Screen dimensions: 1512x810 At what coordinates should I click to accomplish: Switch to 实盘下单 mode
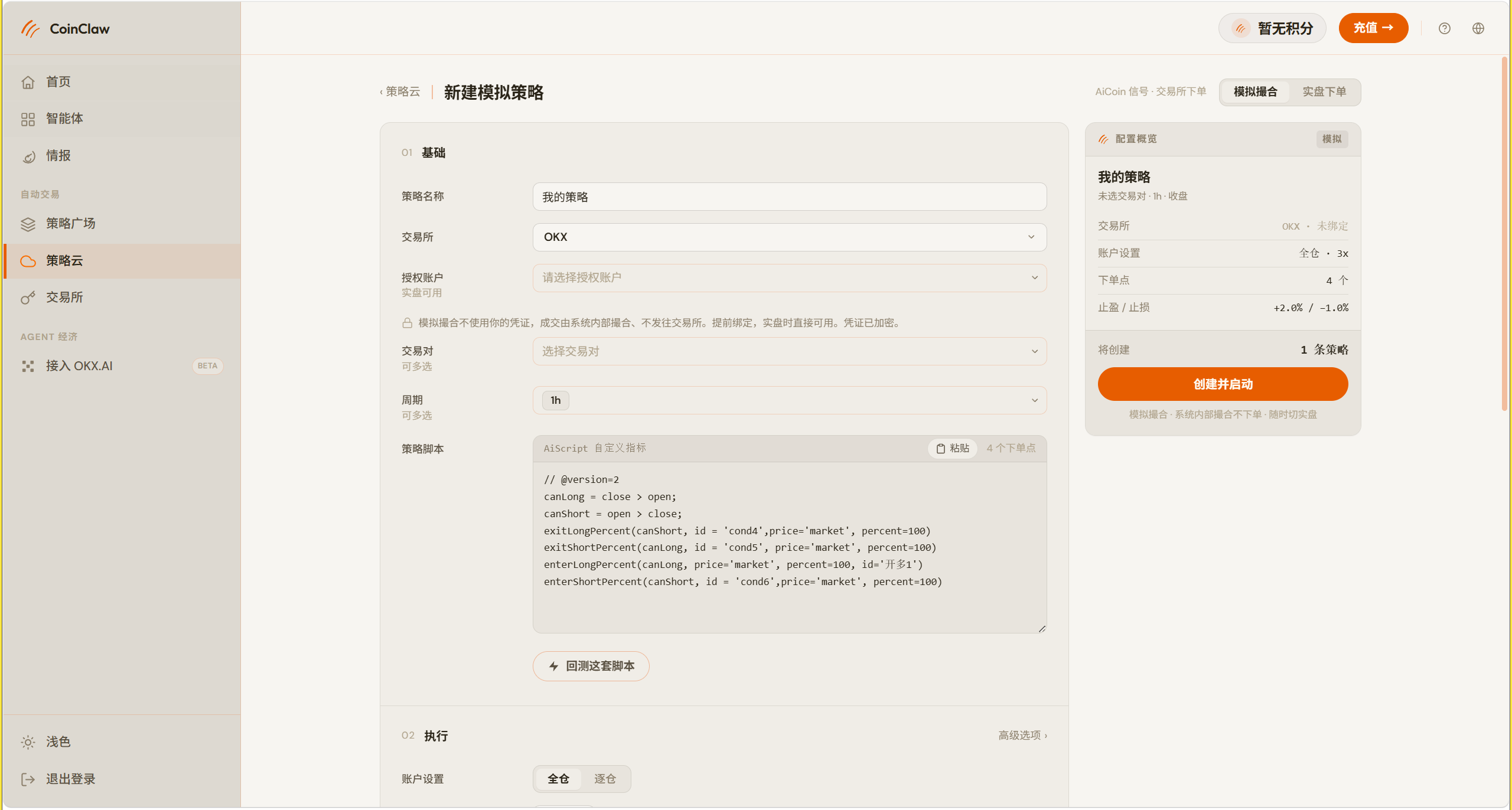pos(1324,92)
